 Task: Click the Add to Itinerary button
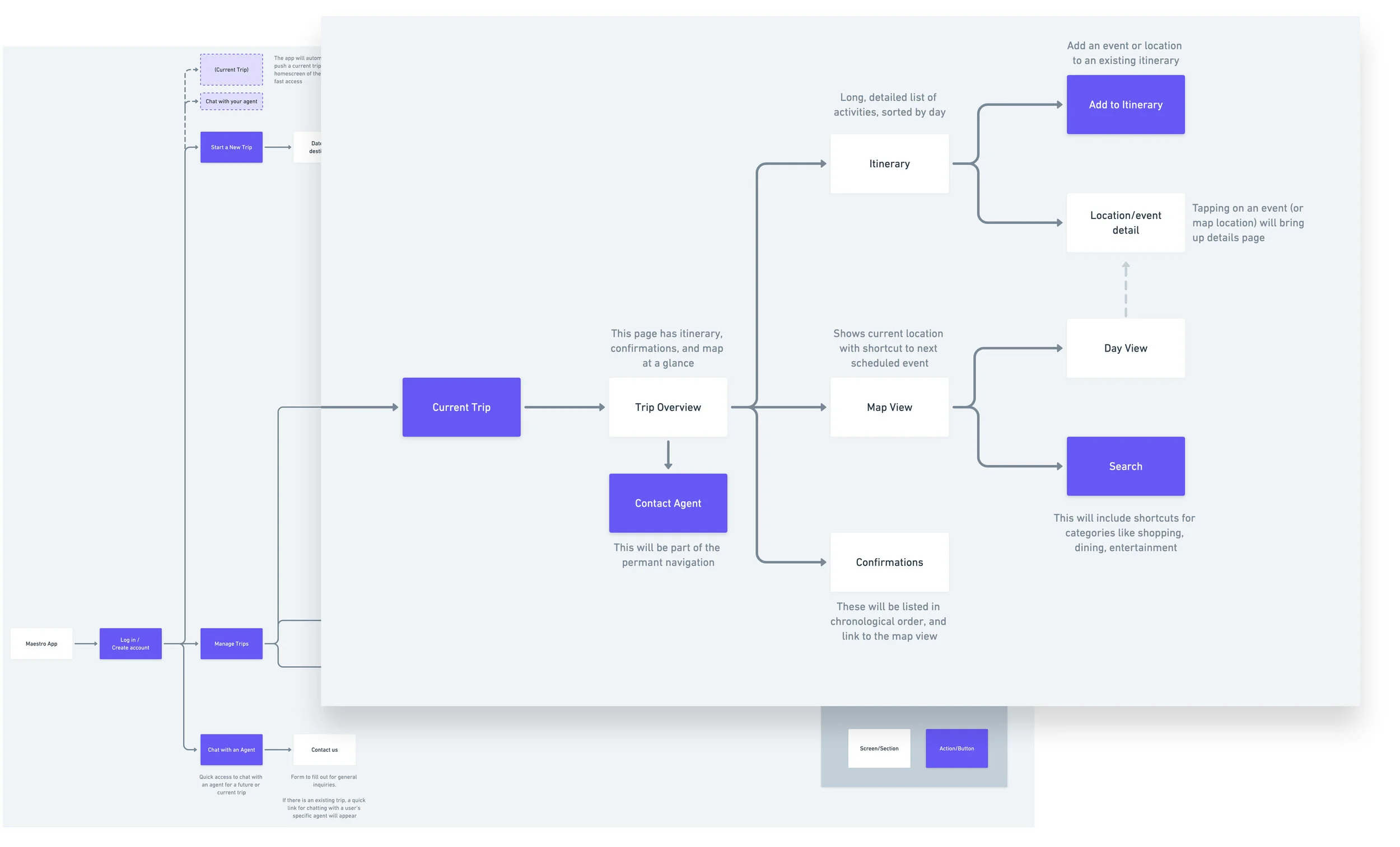[x=1126, y=105]
